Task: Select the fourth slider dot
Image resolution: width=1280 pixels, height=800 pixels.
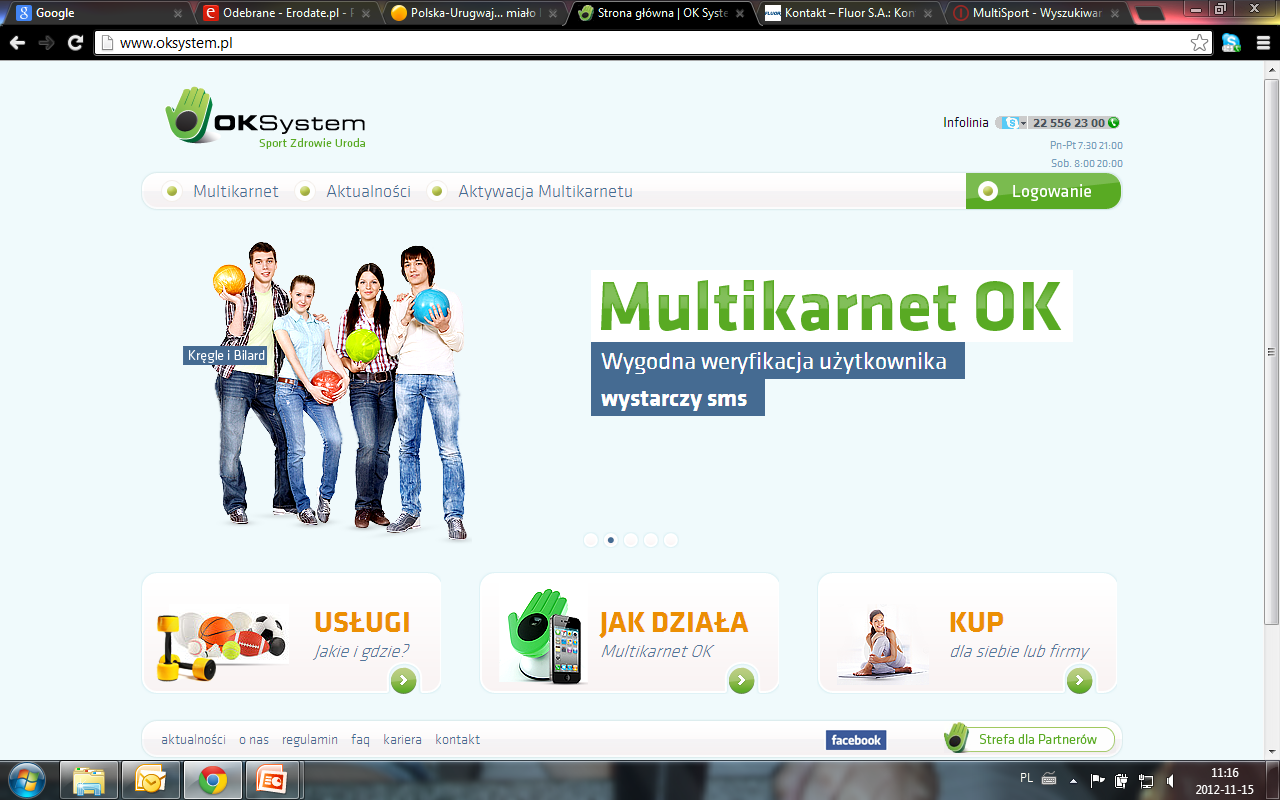Action: 651,540
